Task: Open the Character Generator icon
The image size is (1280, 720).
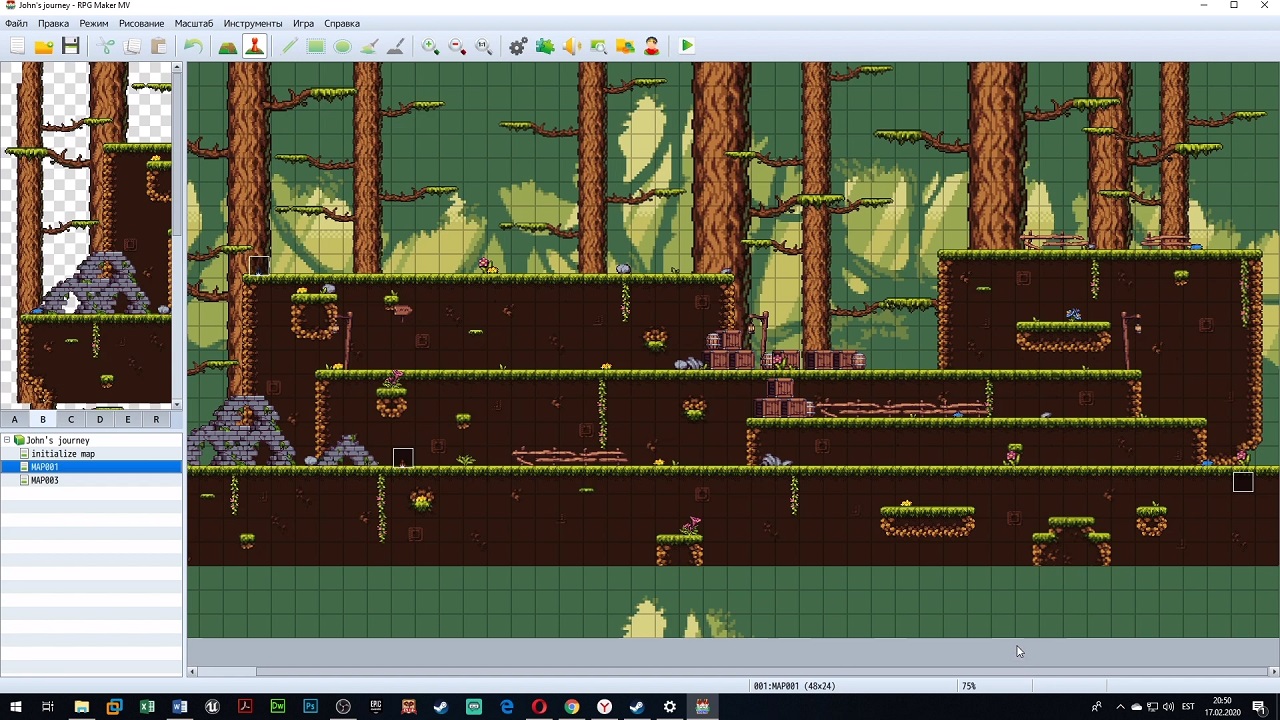Action: click(x=652, y=46)
